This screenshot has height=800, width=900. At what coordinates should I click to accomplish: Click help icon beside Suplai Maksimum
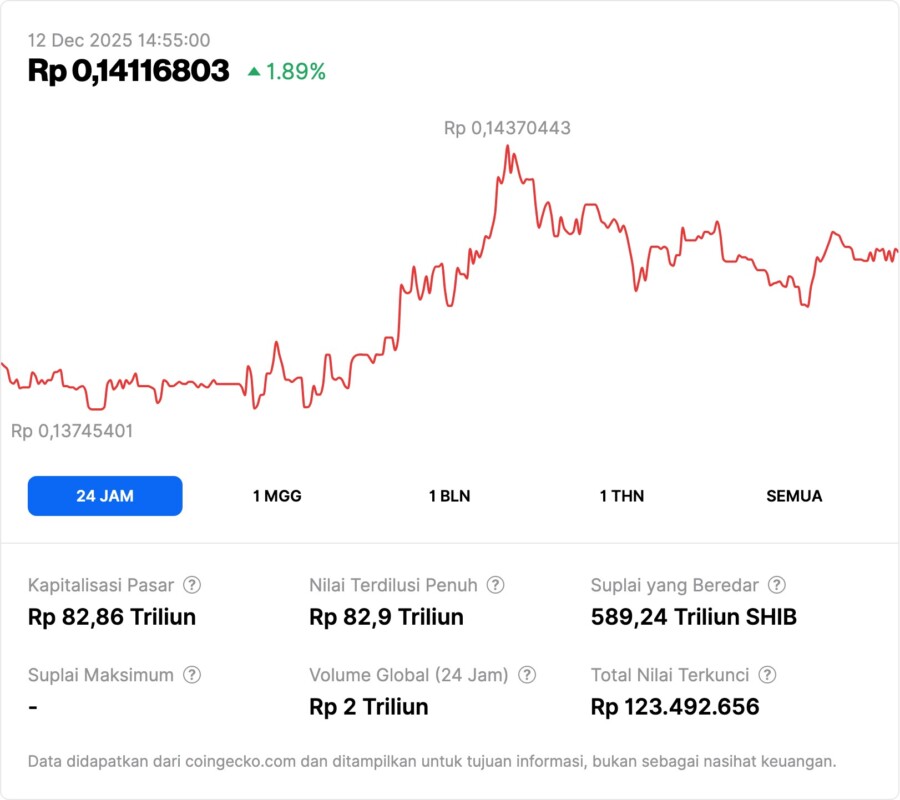tap(191, 675)
